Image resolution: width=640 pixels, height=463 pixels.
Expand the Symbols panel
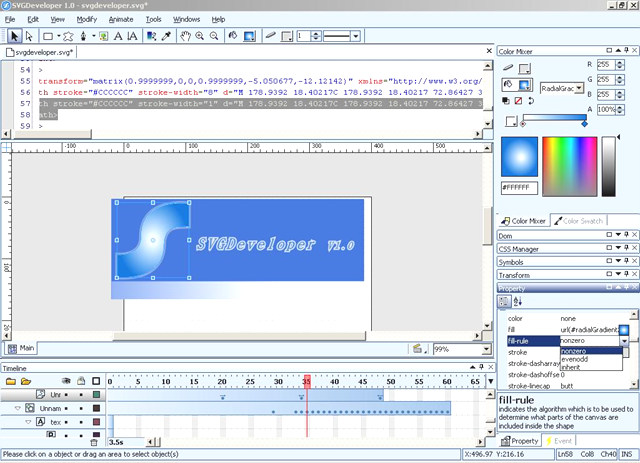pos(618,261)
